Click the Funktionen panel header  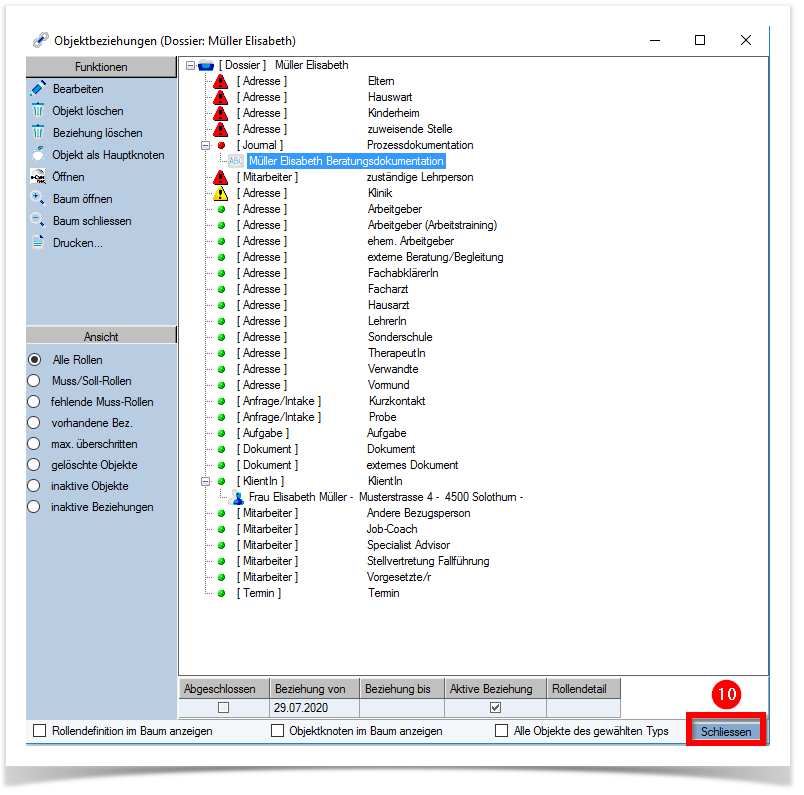[x=101, y=67]
